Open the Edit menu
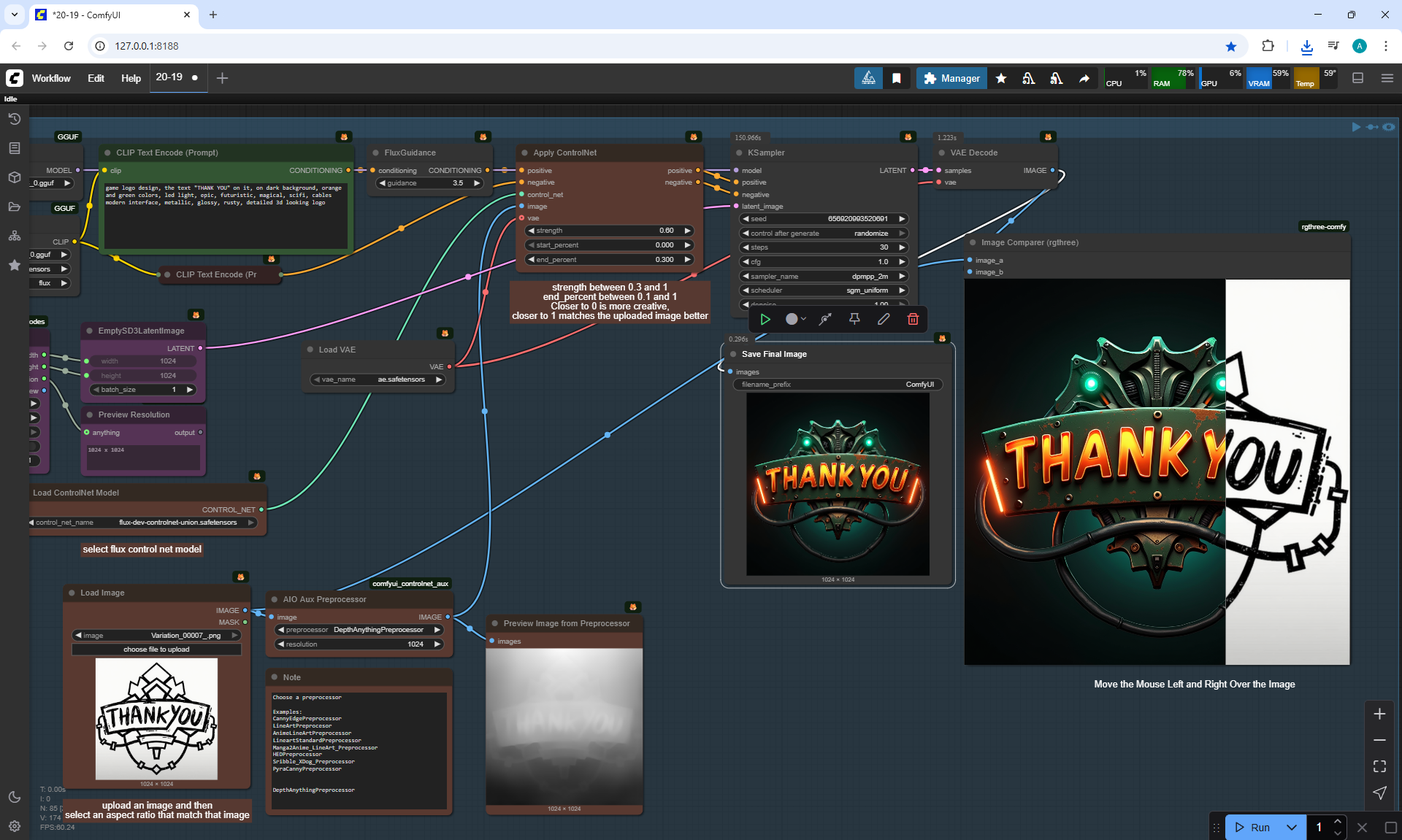The image size is (1402, 840). (96, 78)
